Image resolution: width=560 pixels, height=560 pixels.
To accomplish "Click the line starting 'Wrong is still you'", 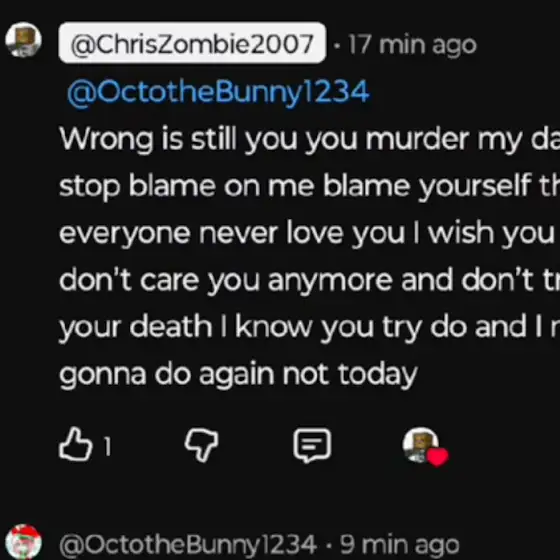I will 309,140.
